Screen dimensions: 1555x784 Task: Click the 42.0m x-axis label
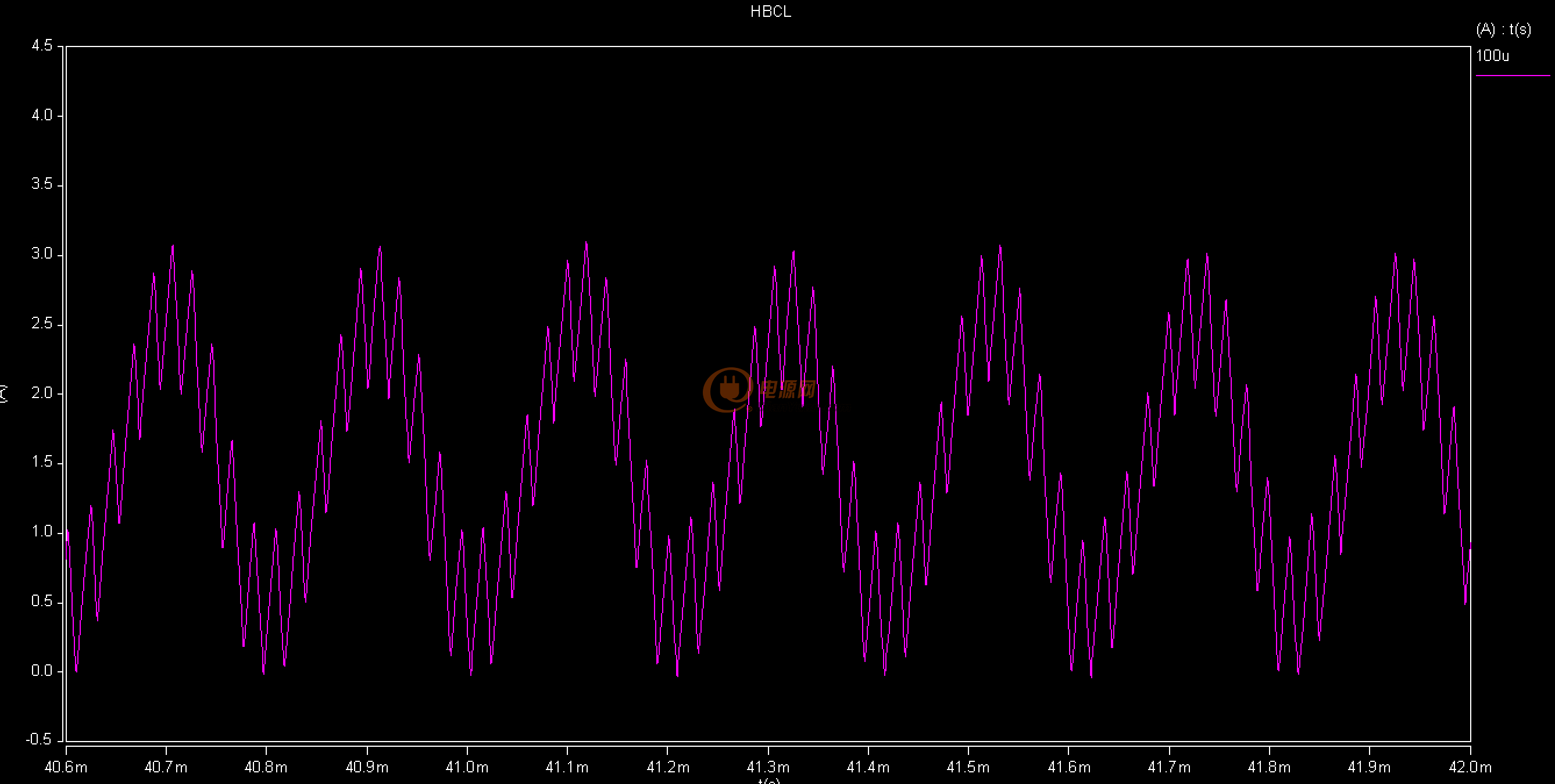[x=1471, y=767]
